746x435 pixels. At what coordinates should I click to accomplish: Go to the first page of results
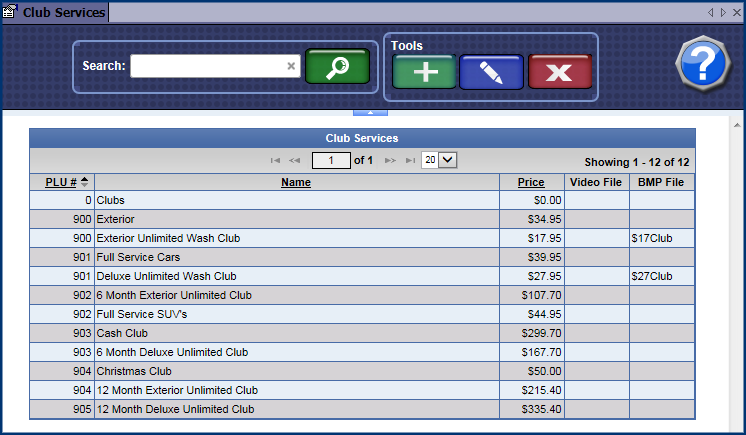click(275, 160)
